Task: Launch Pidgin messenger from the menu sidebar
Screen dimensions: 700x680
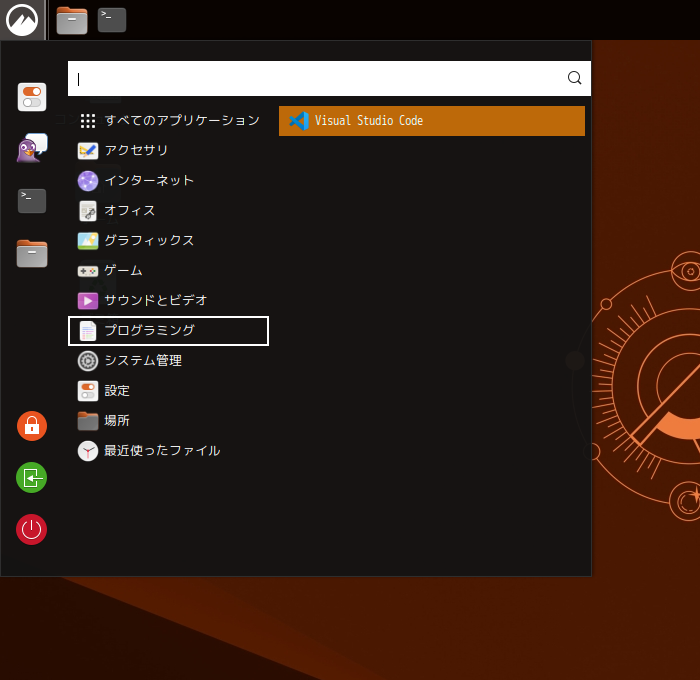Action: tap(32, 148)
